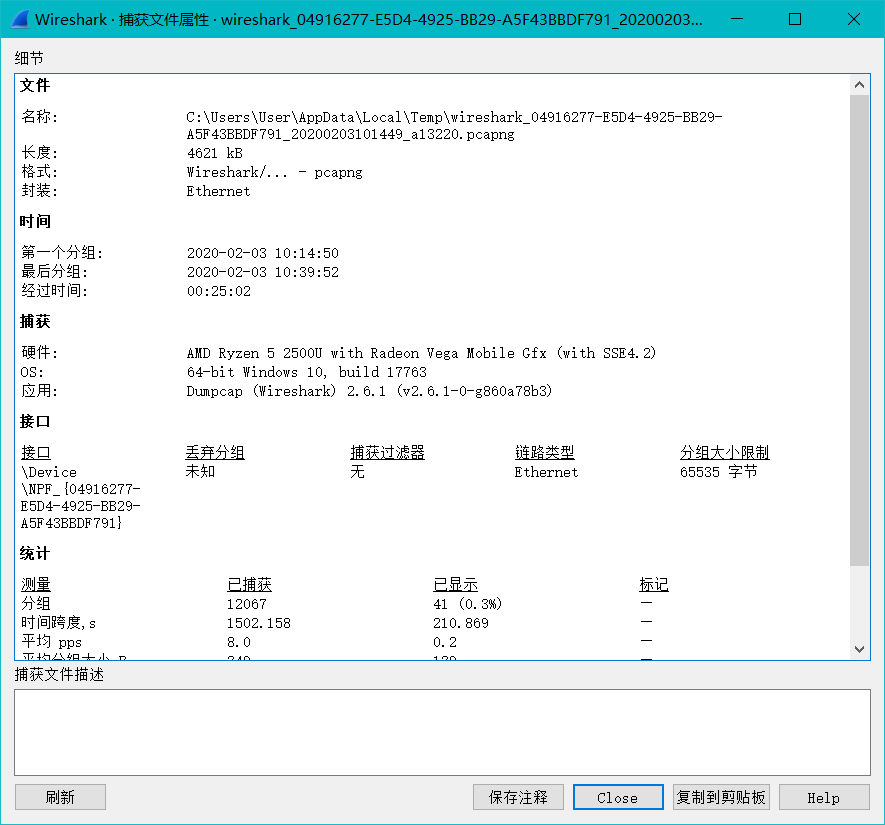
Task: Click the Dumpcap (Wireshark) 2.6.1 application text
Action: pos(369,391)
